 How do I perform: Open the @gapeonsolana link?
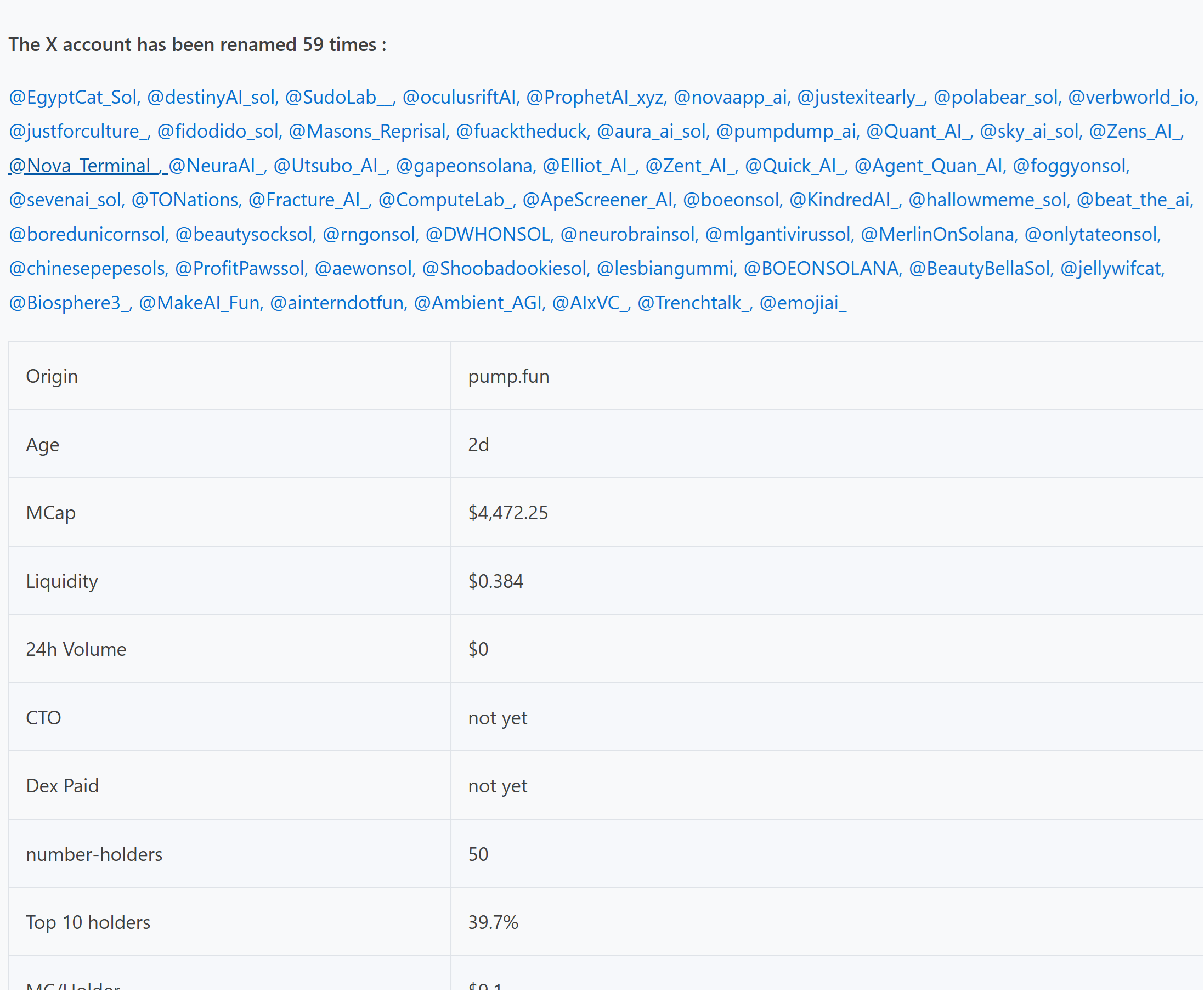463,166
